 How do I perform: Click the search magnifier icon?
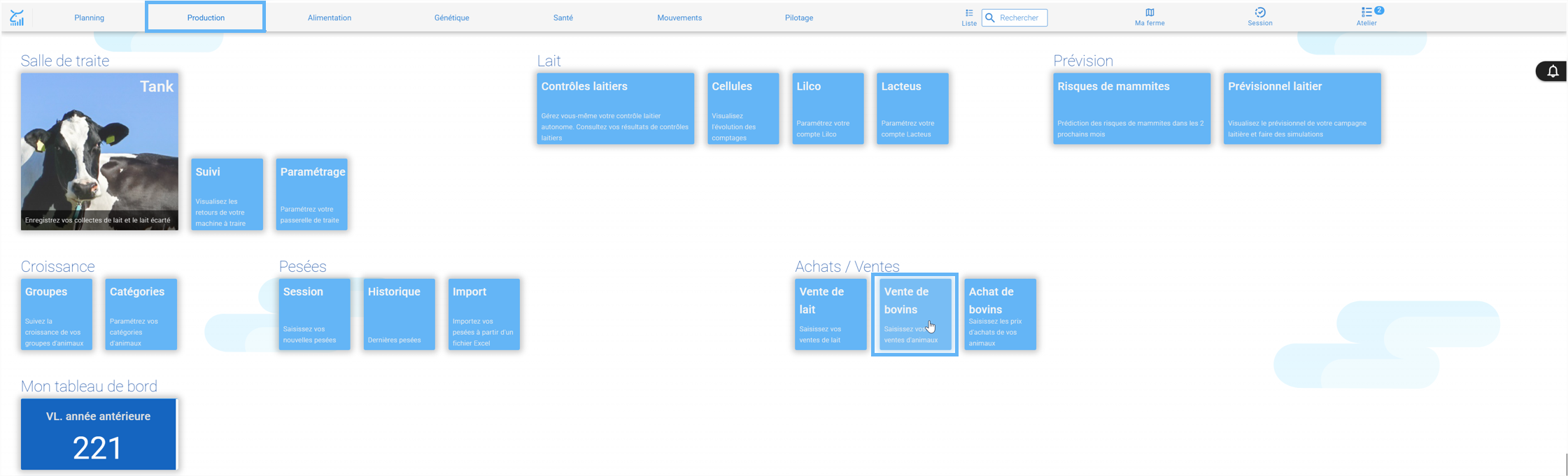click(990, 17)
